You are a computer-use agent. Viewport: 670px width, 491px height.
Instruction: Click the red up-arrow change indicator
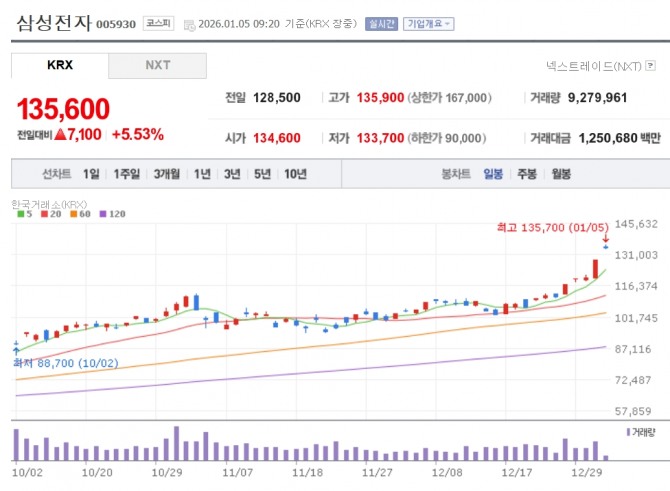click(x=60, y=134)
